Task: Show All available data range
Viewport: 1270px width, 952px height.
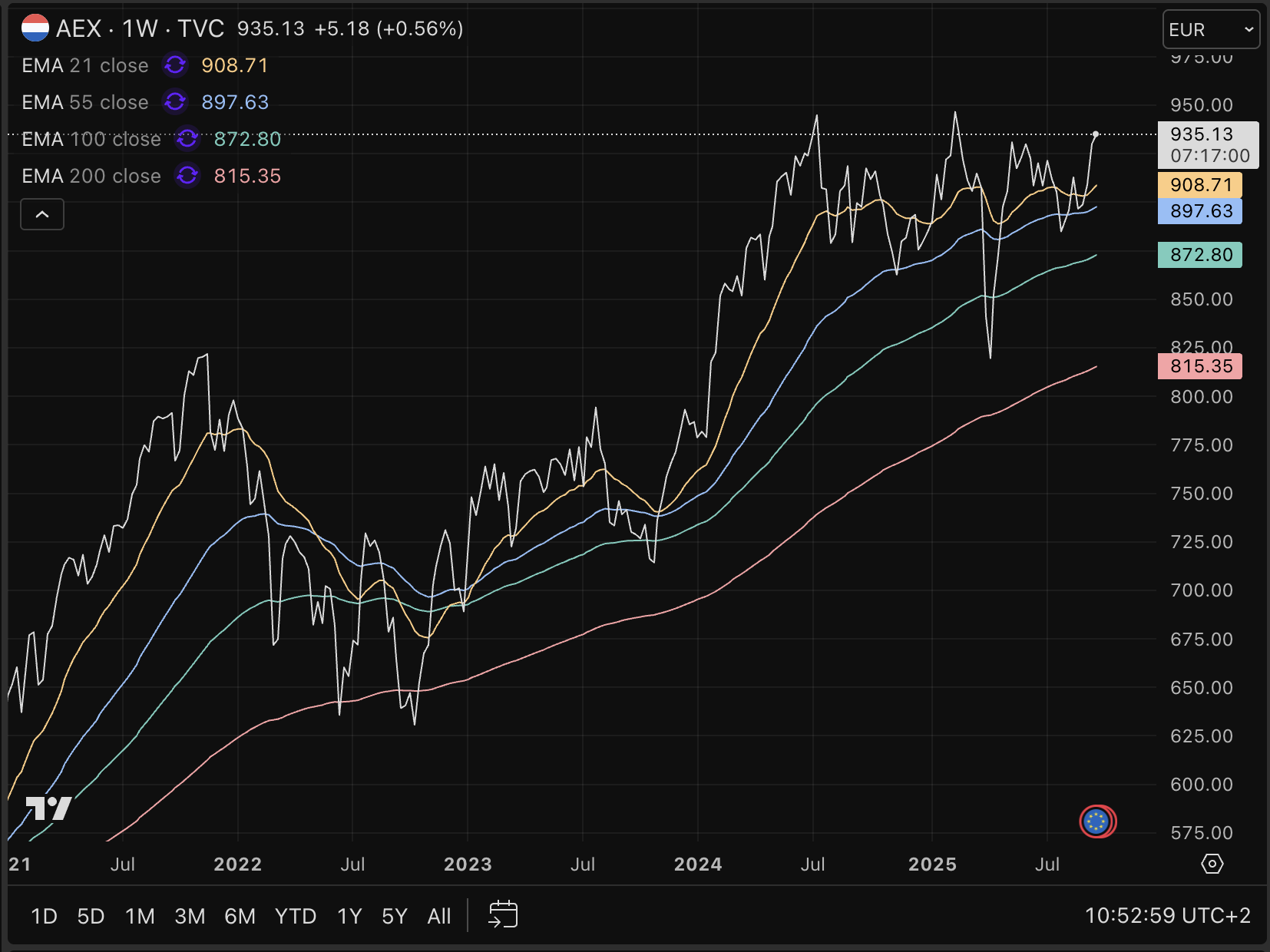Action: [439, 916]
